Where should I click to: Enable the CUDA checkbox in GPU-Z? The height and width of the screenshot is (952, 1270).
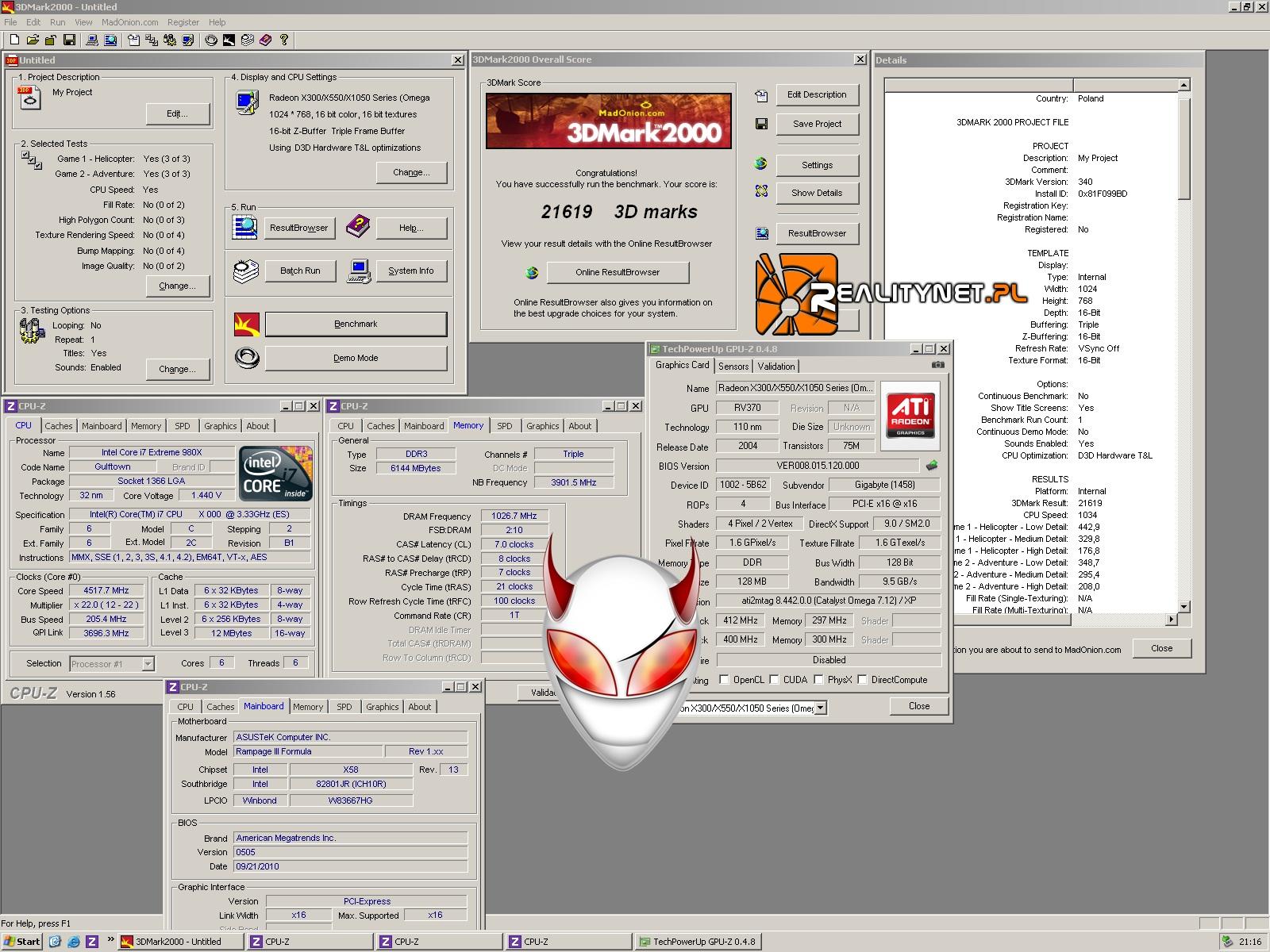point(774,680)
